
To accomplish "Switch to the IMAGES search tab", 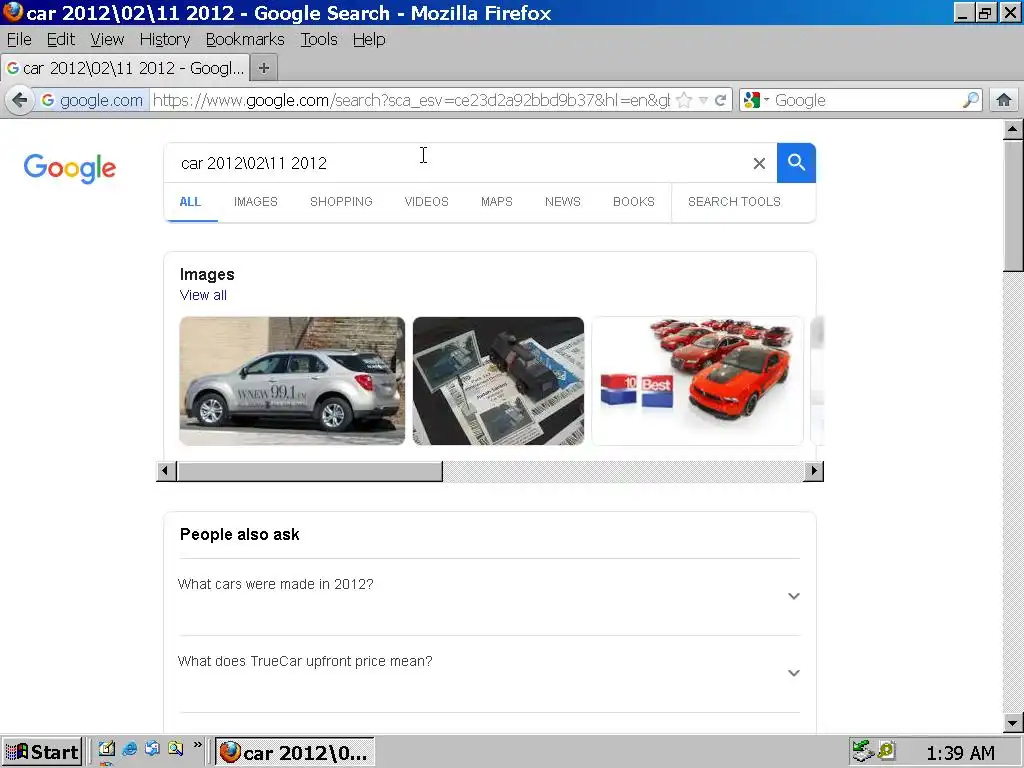I will pos(255,202).
